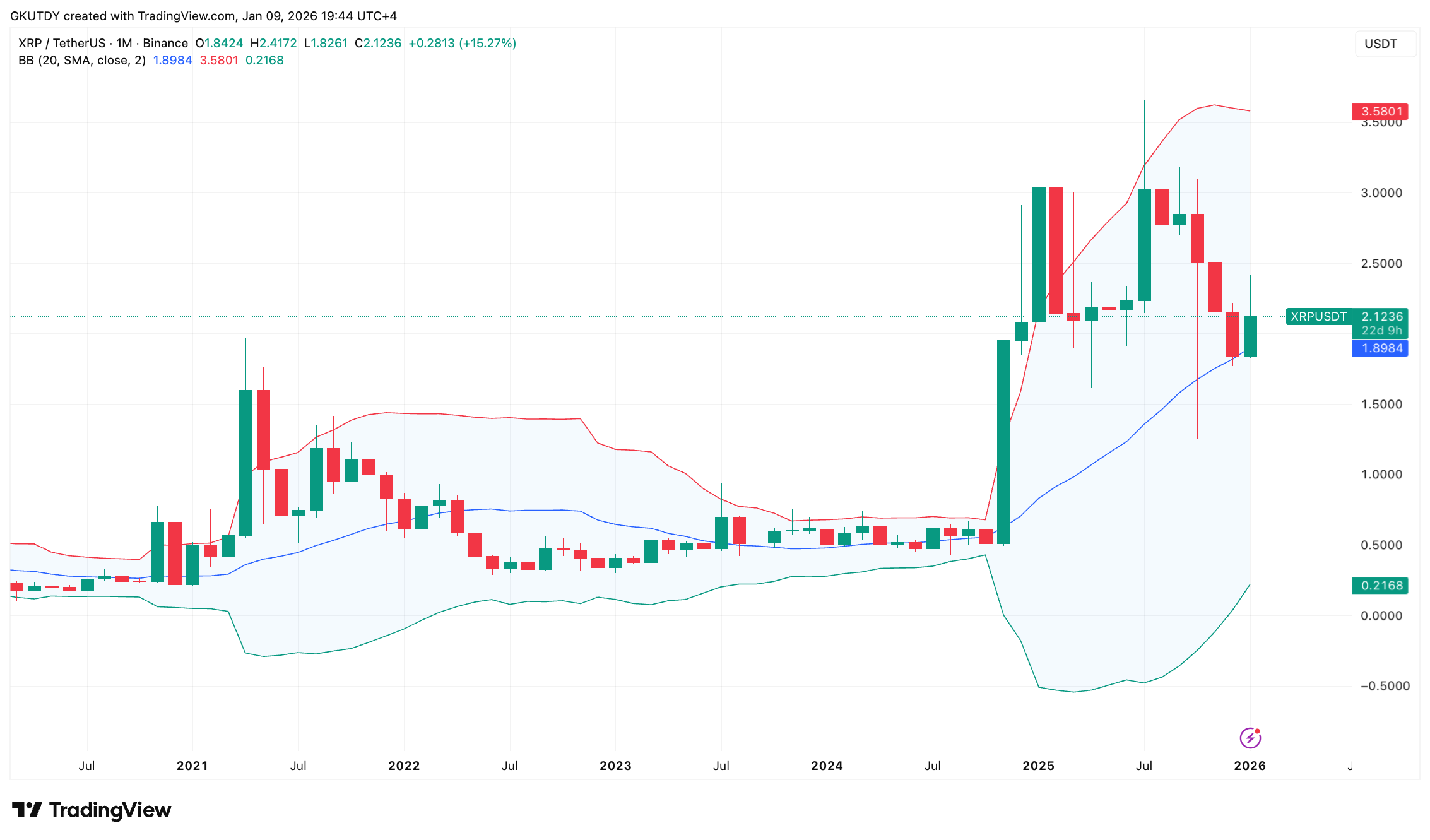Click the TradingView logo icon at bottom left

(27, 810)
